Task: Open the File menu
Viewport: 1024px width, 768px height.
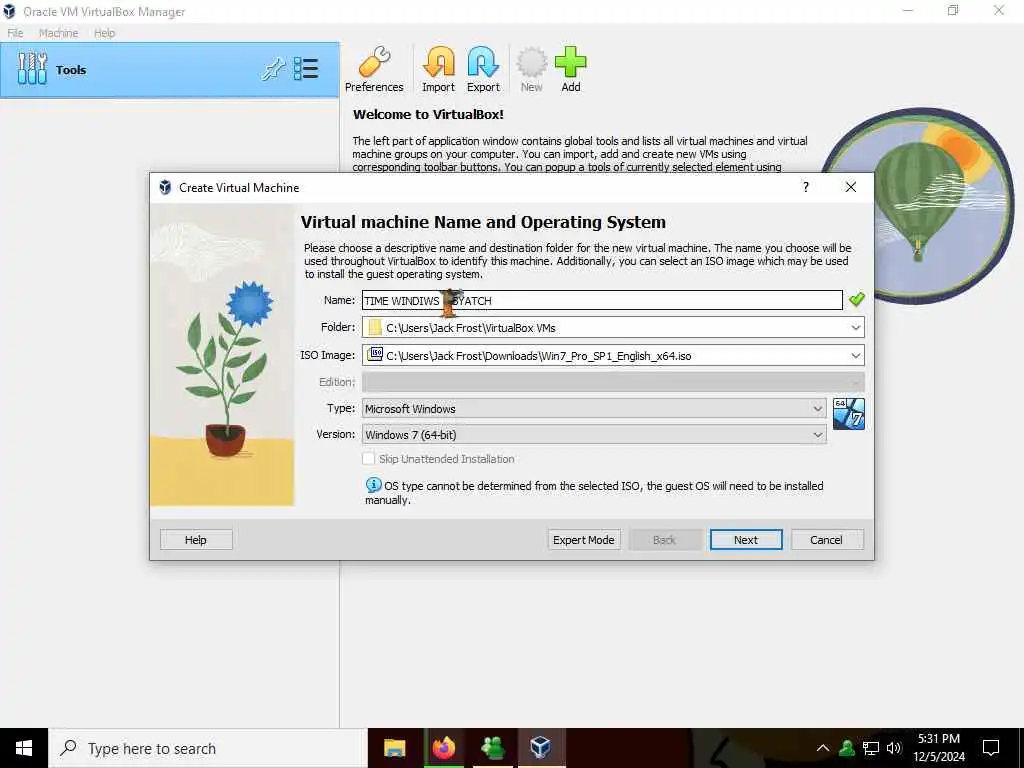Action: [x=15, y=33]
